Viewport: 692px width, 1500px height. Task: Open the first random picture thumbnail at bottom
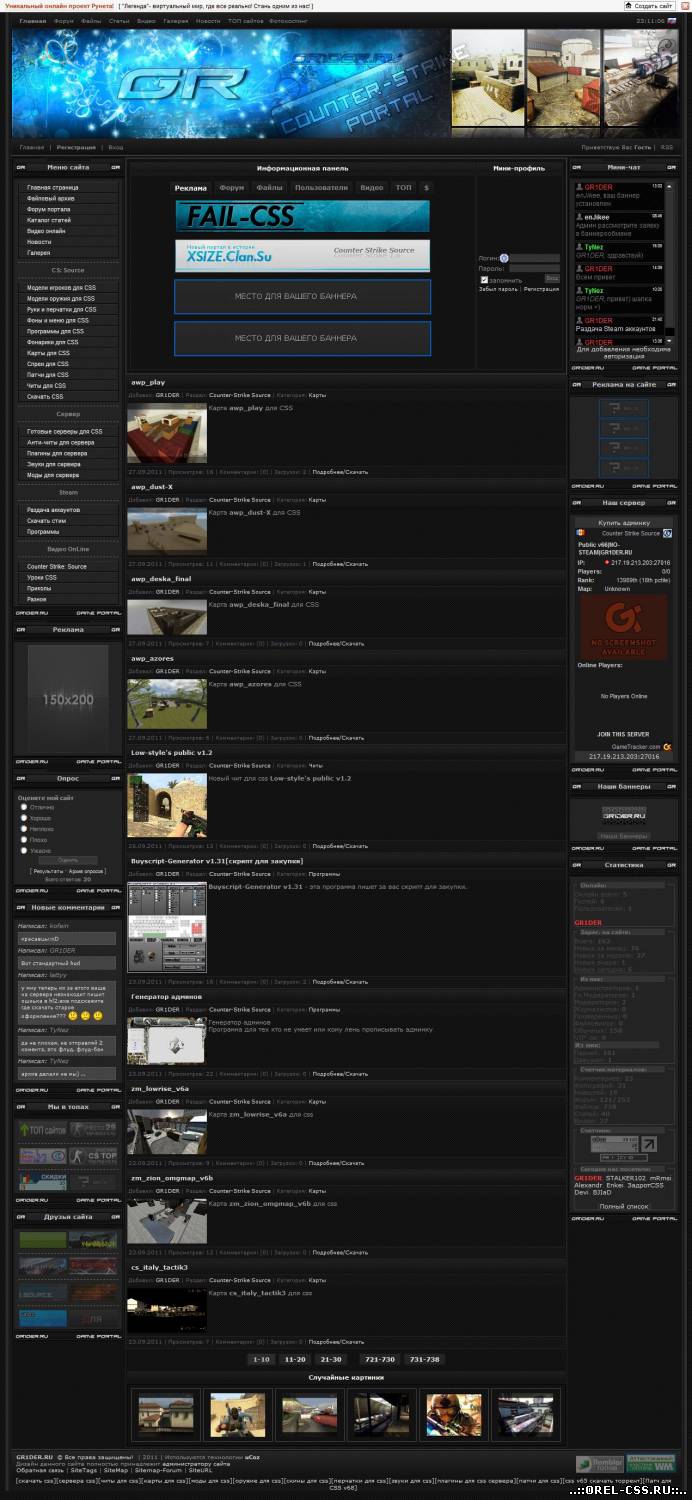[x=167, y=1415]
